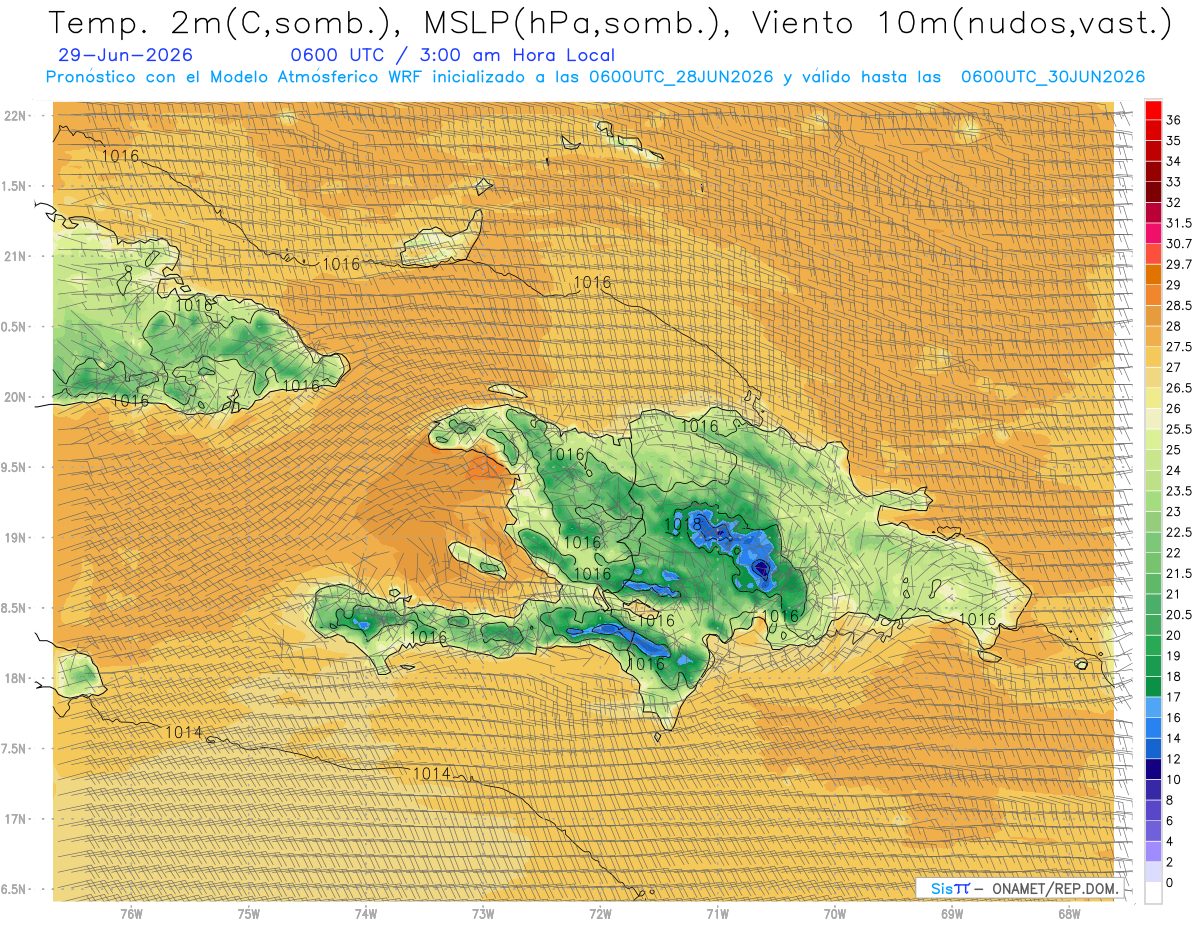The width and height of the screenshot is (1200, 927).
Task: Click the '0600 UTC / 3:00 am Hora Local' text
Action: tap(452, 56)
